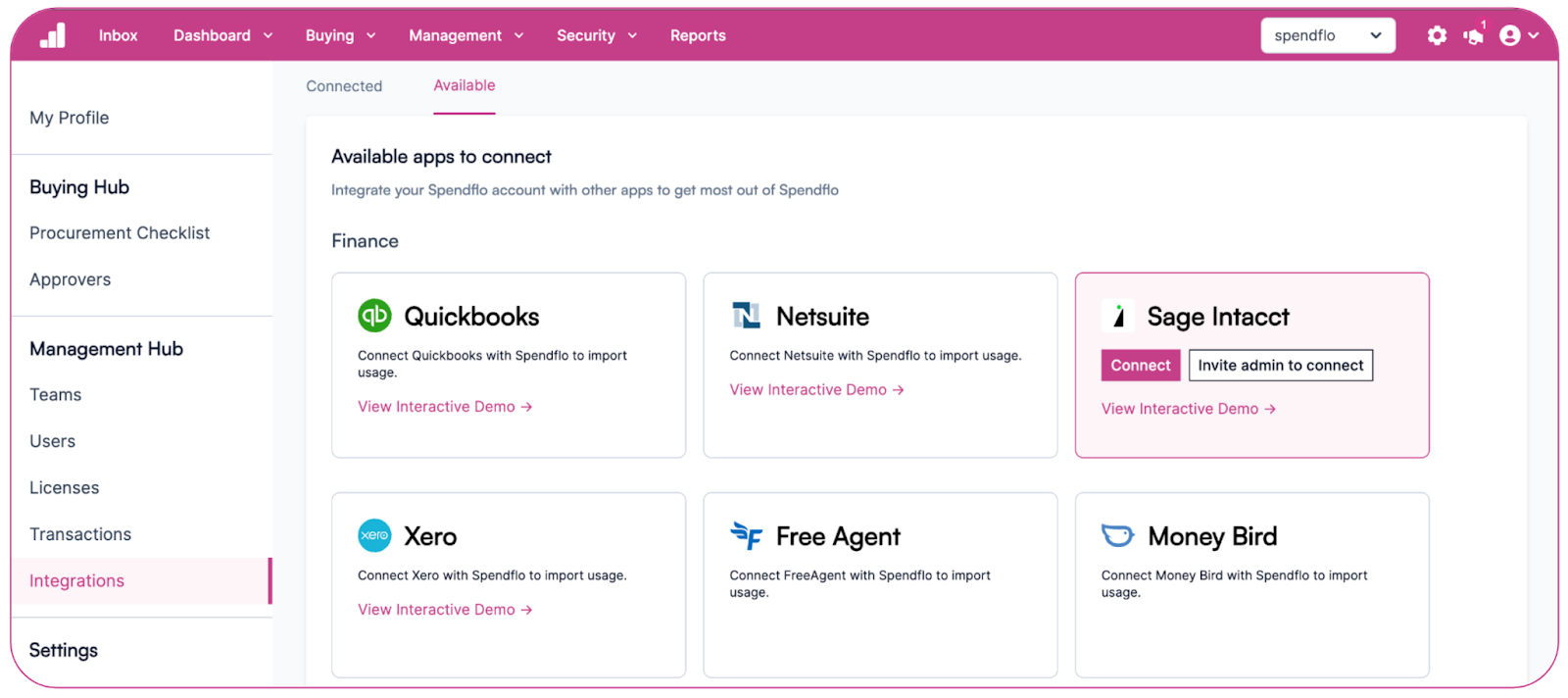Screen dimensions: 1568x698
Task: Switch to the Connected tab
Action: point(344,86)
